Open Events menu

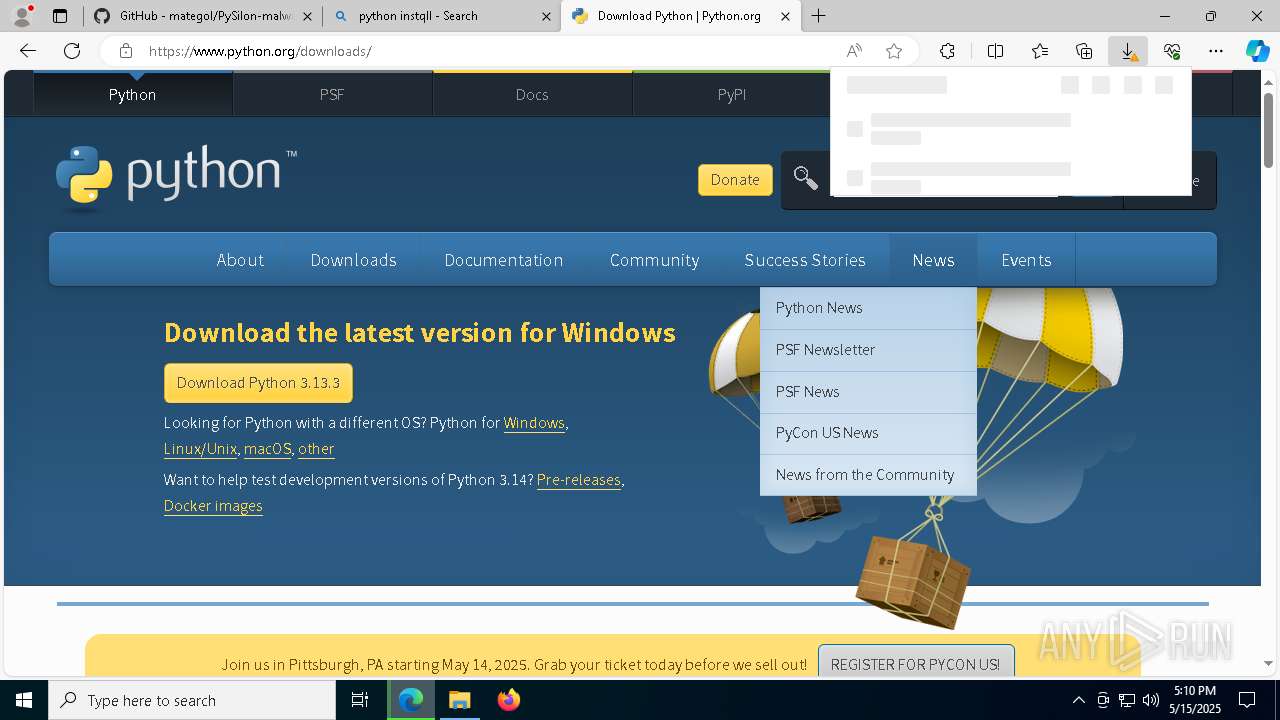1026,260
